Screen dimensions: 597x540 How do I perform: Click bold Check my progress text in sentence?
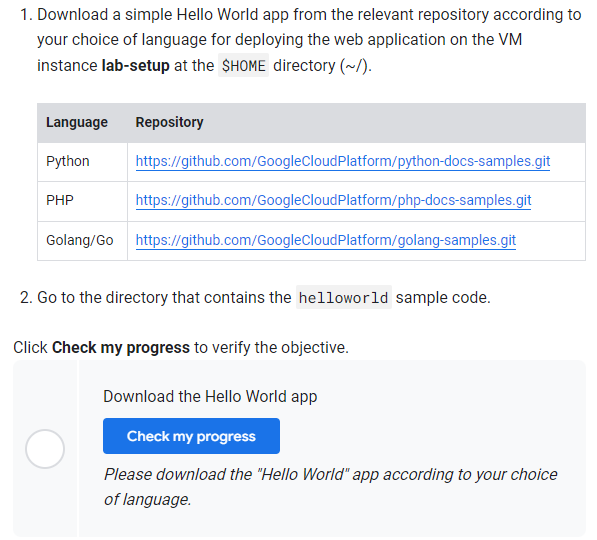pyautogui.click(x=121, y=348)
